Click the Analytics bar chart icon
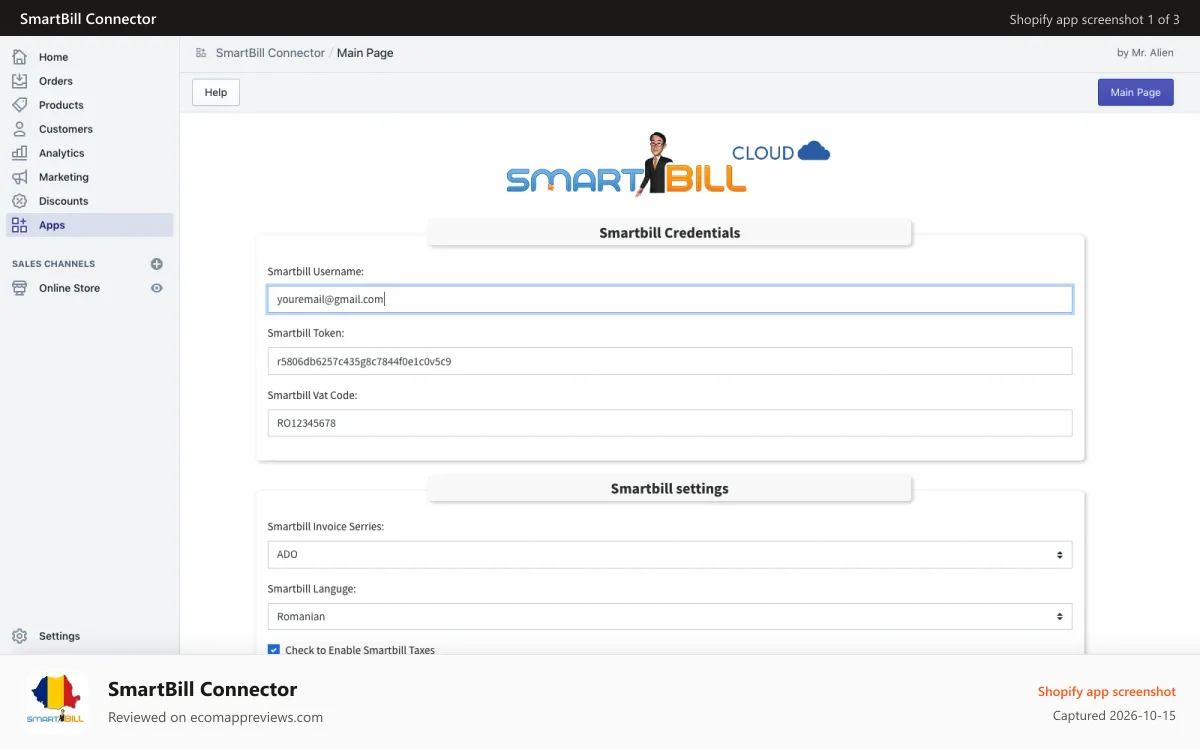Image resolution: width=1200 pixels, height=750 pixels. pyautogui.click(x=19, y=153)
